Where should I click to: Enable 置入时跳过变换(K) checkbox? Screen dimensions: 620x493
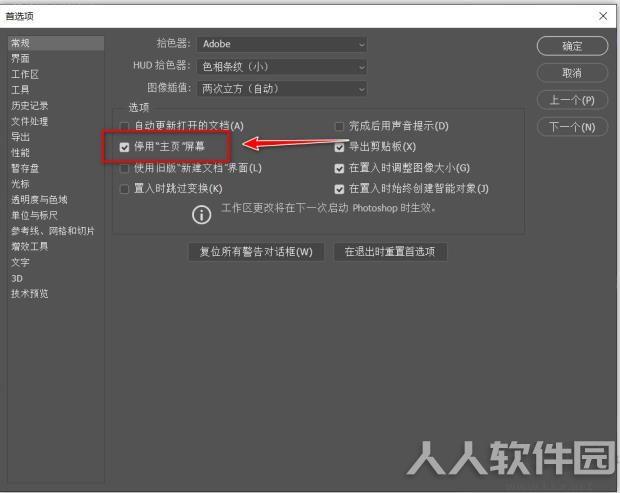(x=124, y=189)
